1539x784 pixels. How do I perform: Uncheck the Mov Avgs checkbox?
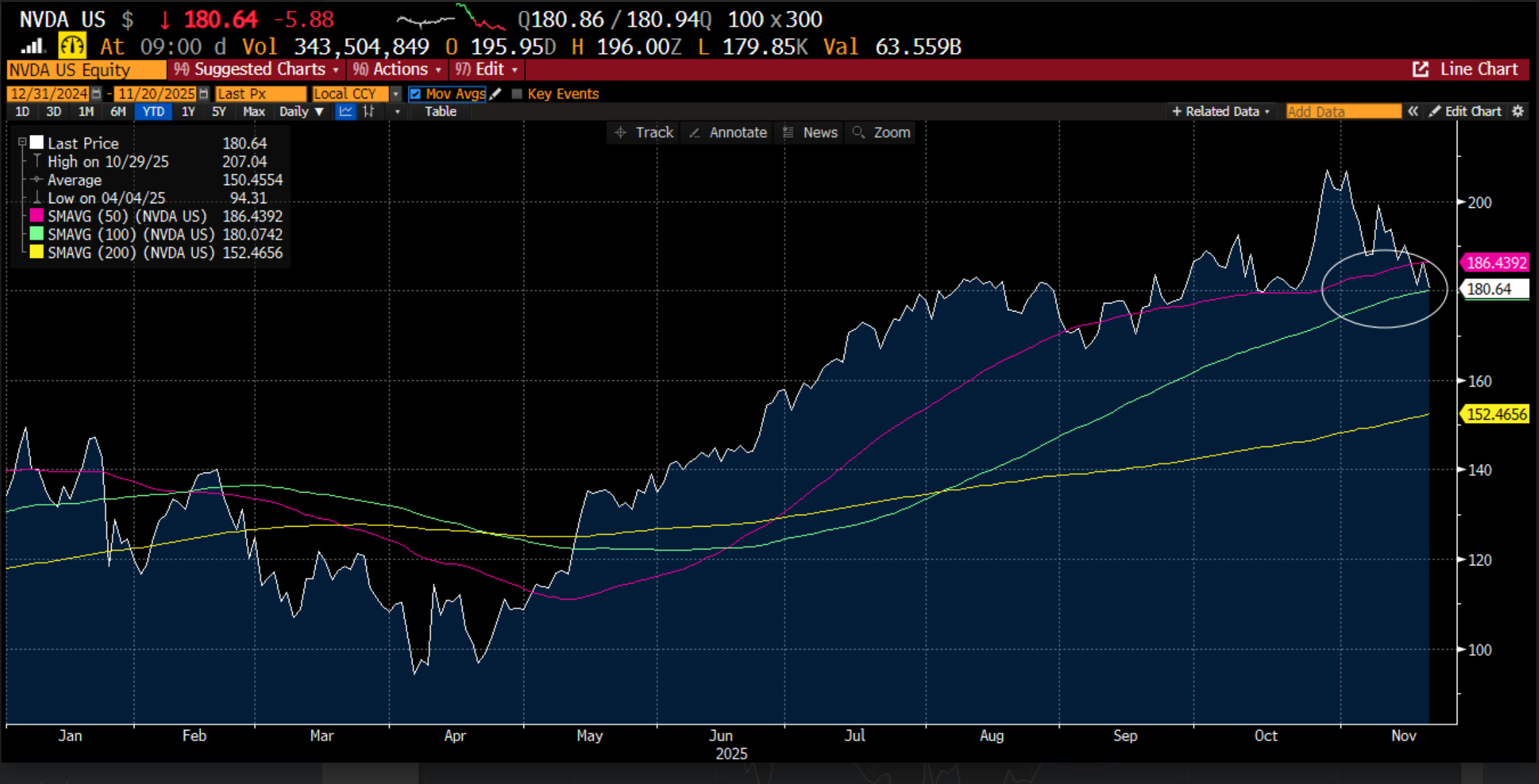tap(415, 94)
